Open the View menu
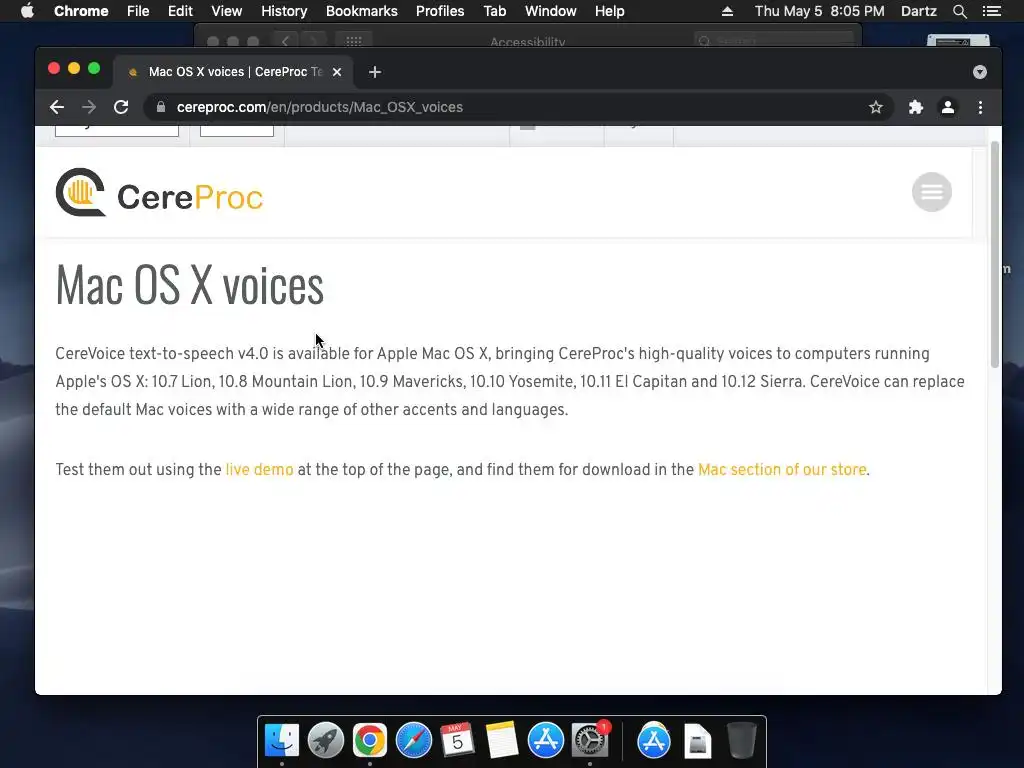Viewport: 1024px width, 768px height. 227,11
